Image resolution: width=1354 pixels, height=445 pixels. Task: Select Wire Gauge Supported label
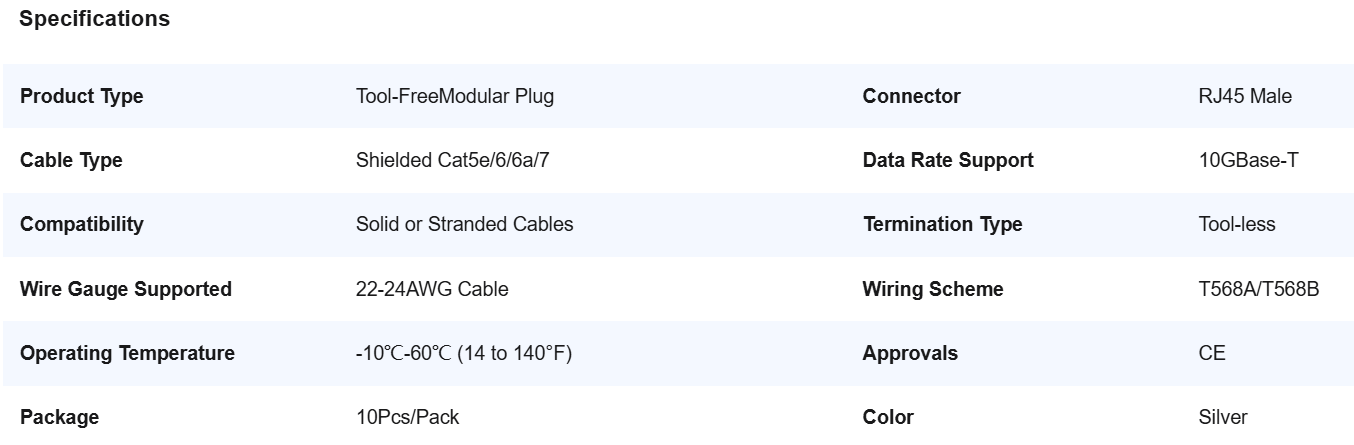coord(126,290)
